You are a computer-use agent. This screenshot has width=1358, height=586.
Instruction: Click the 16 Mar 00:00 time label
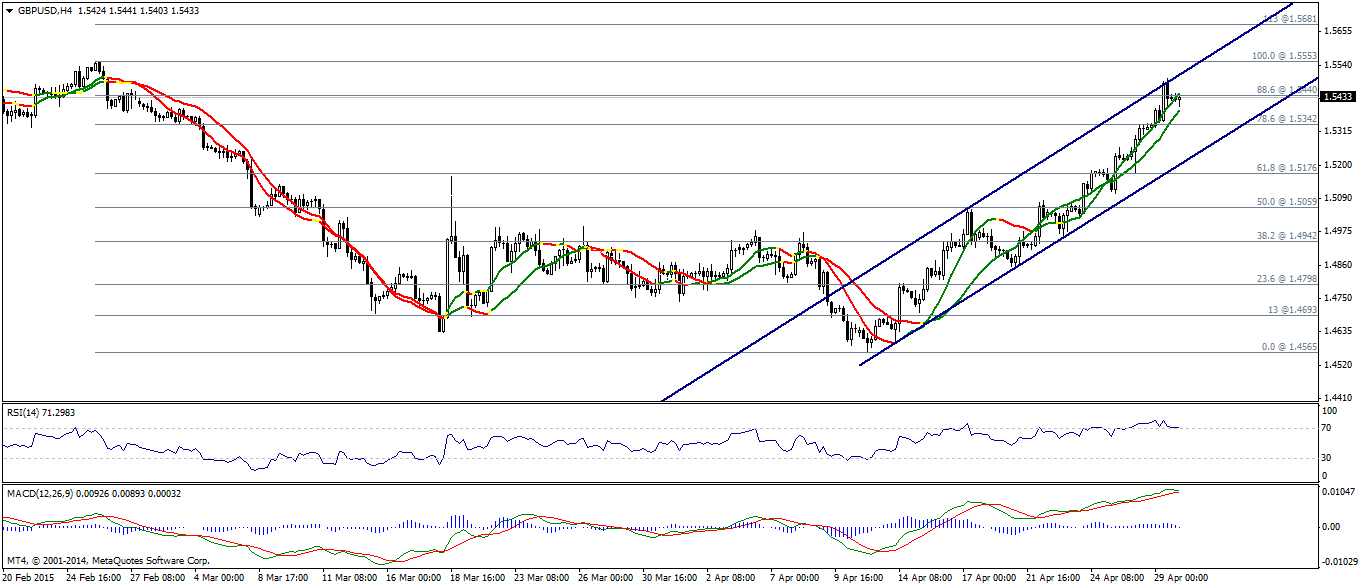(x=414, y=577)
